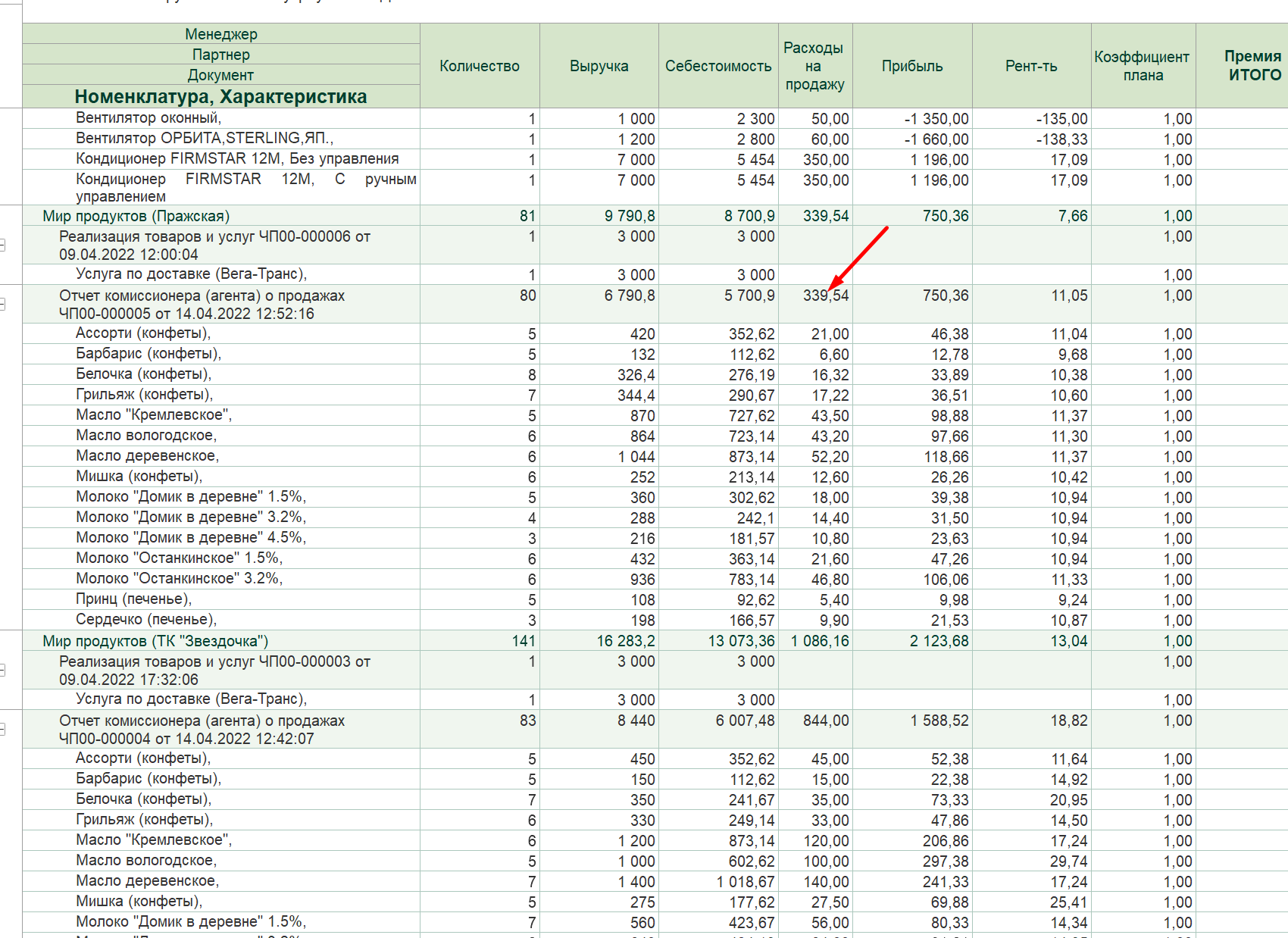Select the Принц (печенье) row
Screen dimensions: 1288x938
[134, 599]
